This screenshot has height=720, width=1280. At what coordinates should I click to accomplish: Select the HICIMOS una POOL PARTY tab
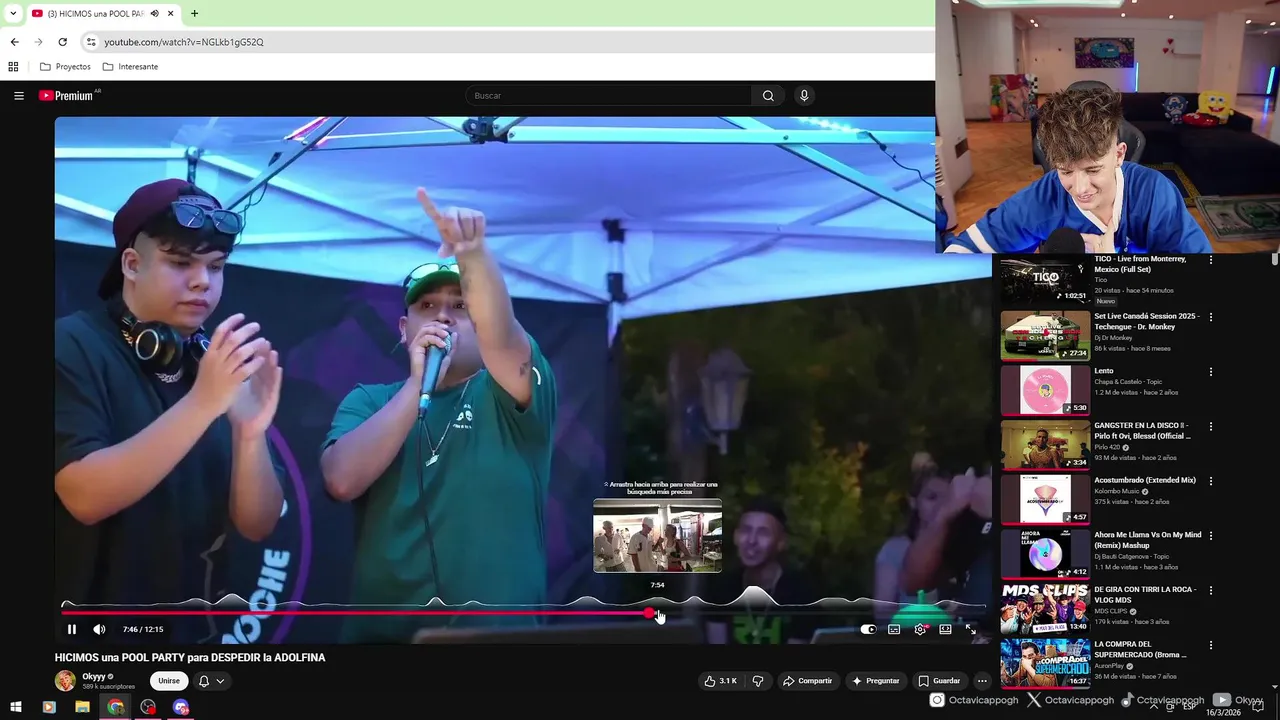coord(96,14)
